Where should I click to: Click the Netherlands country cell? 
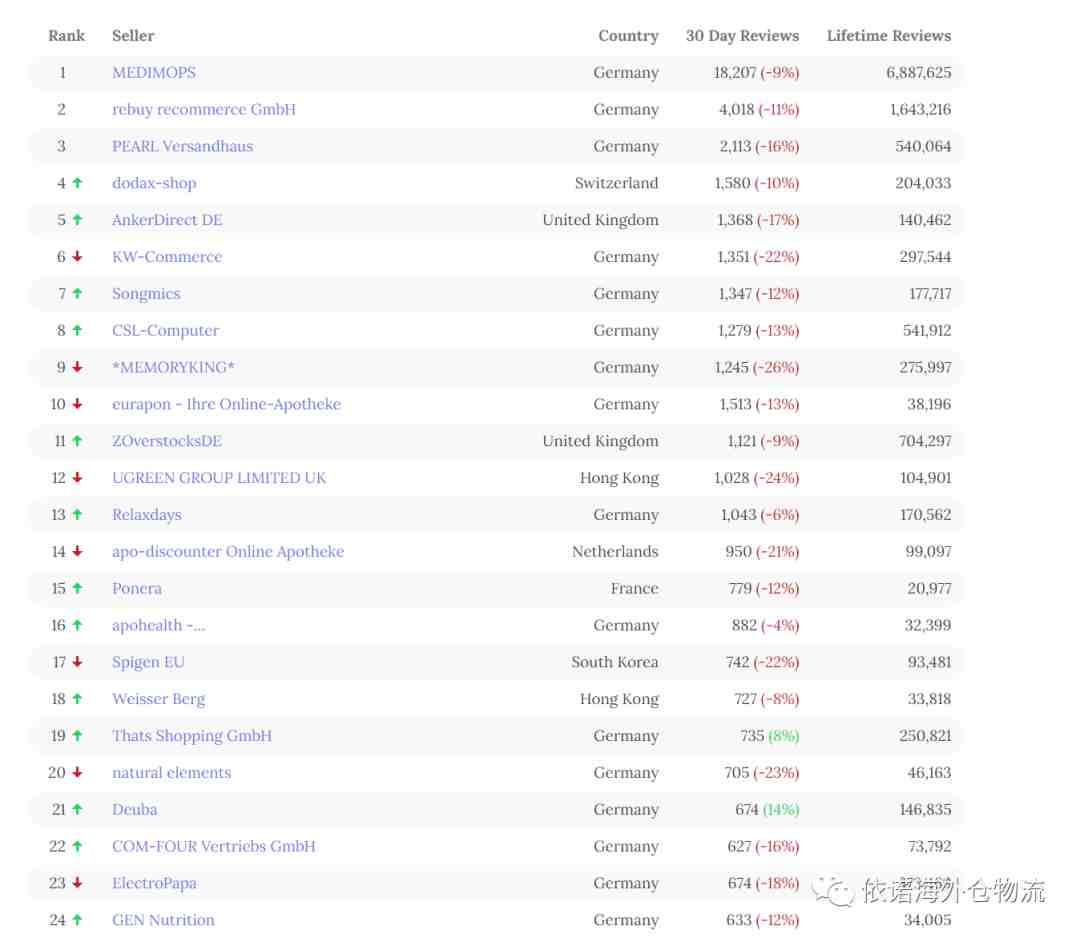tap(615, 552)
